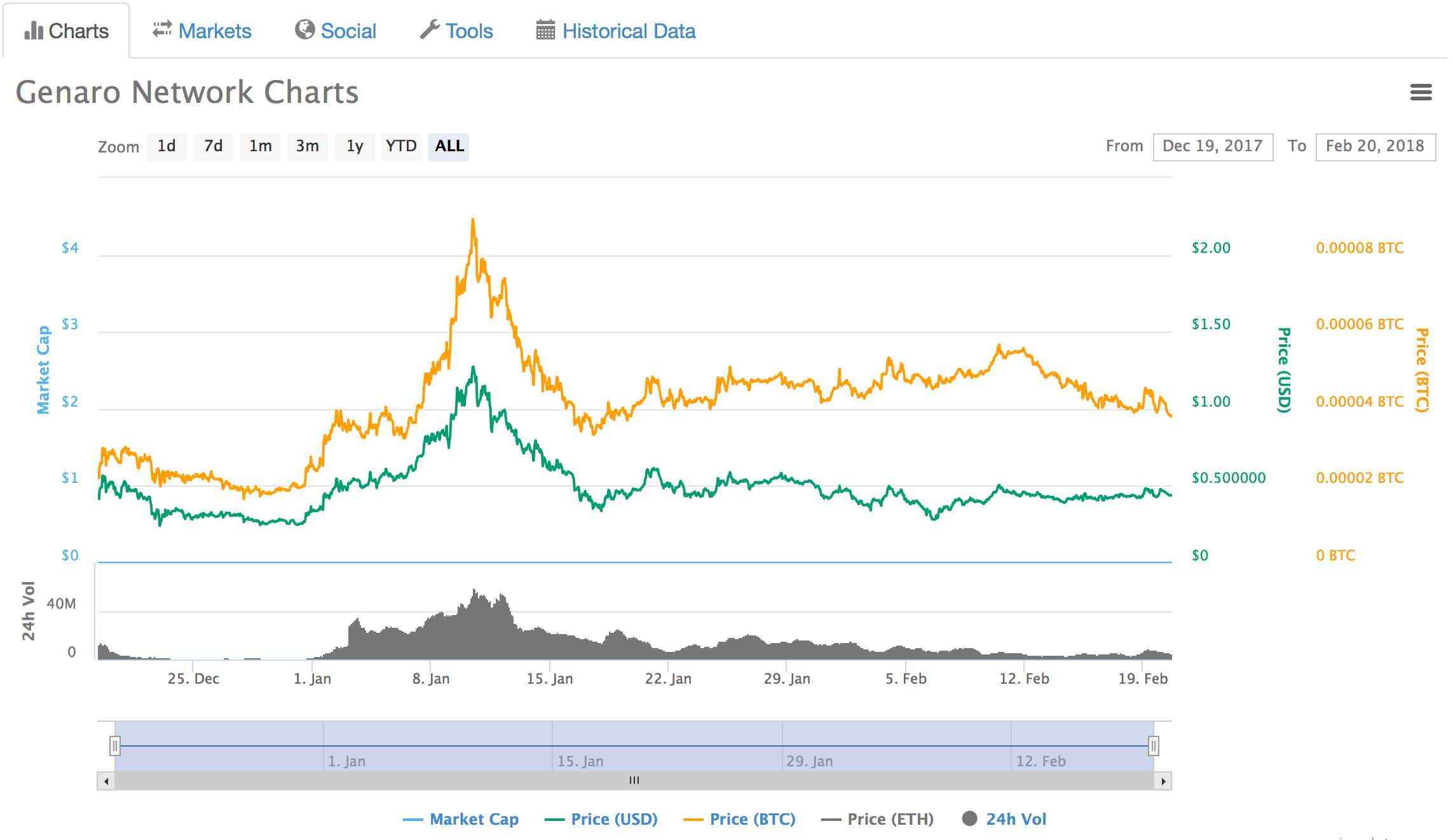
Task: Click the calendar icon beside Historical Data
Action: pyautogui.click(x=545, y=30)
